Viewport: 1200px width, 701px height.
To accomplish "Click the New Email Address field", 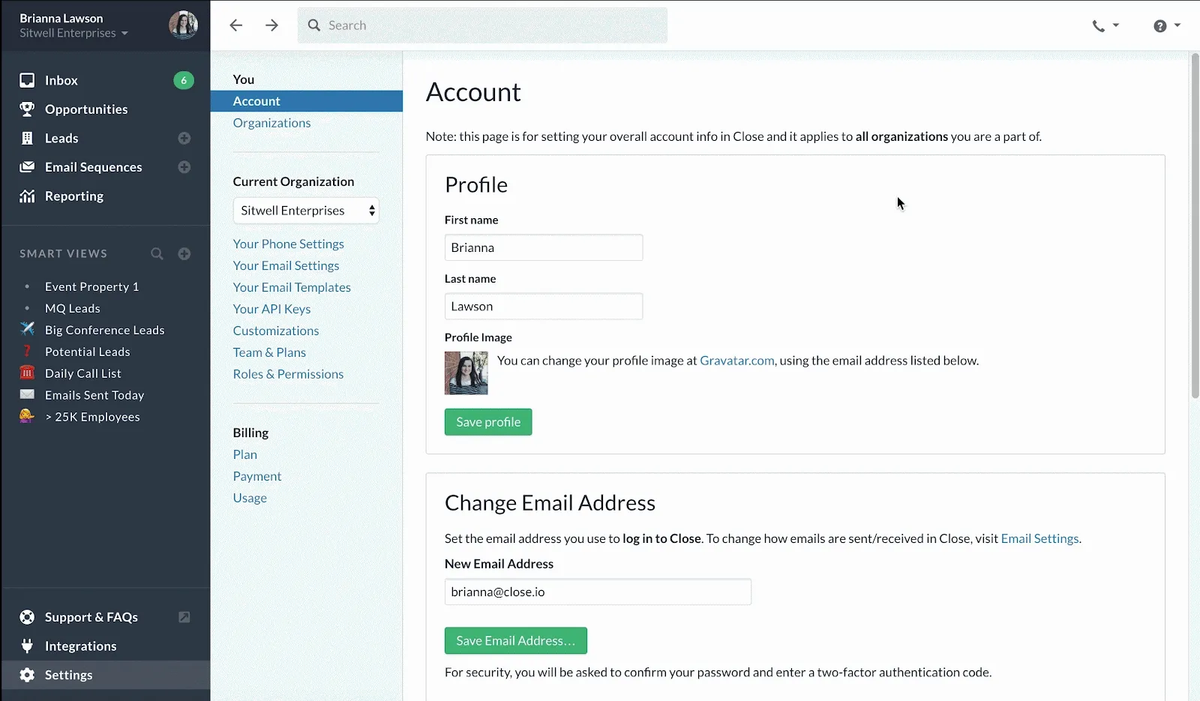I will (x=598, y=592).
